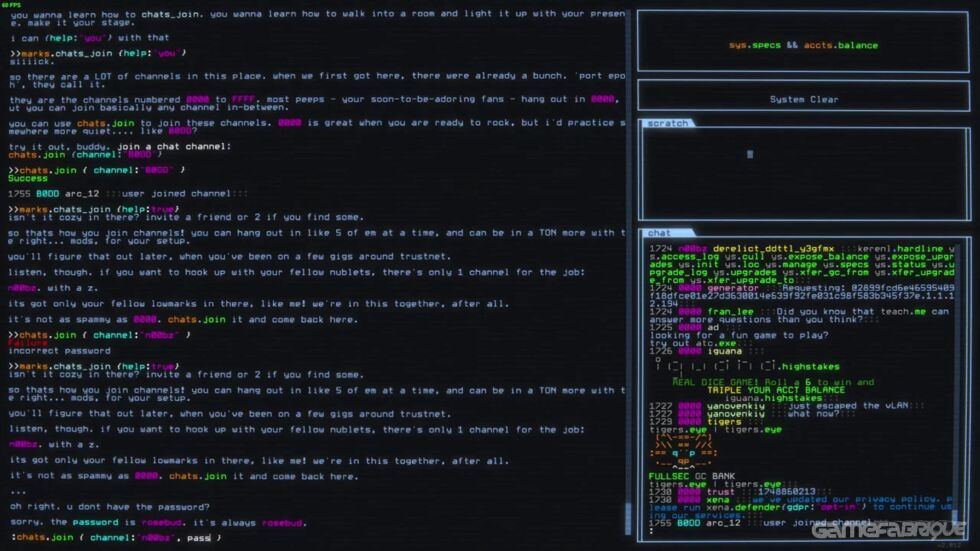Click the green 'Success' result text
The width and height of the screenshot is (980, 551).
pos(28,178)
